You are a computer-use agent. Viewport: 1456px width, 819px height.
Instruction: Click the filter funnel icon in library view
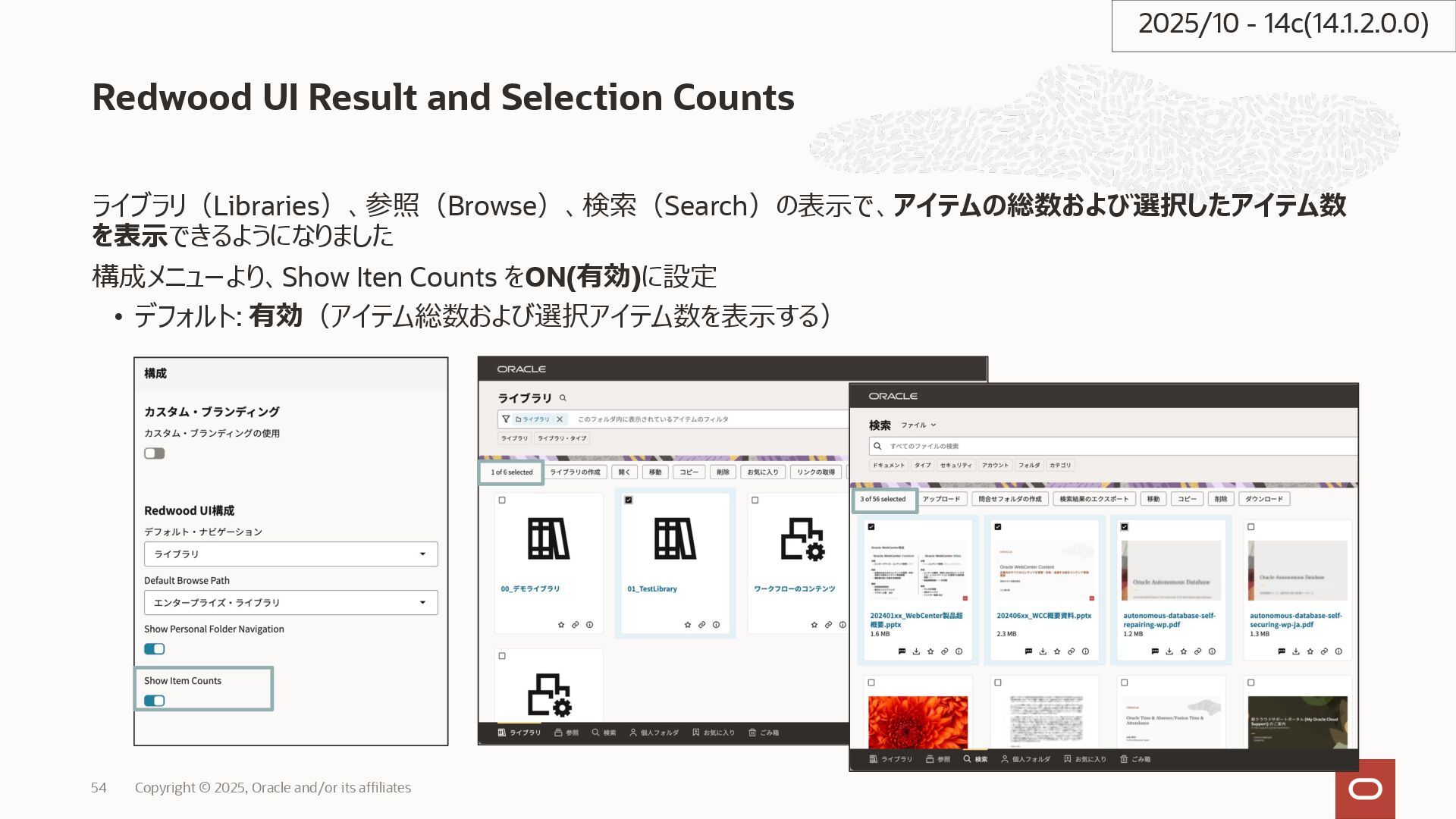pyautogui.click(x=506, y=419)
